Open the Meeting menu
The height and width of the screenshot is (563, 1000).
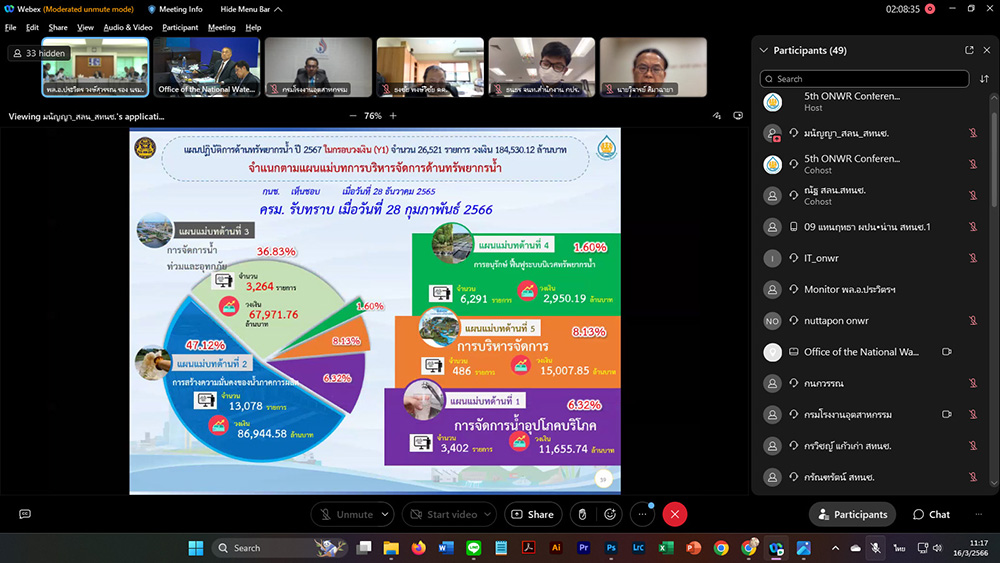(x=221, y=28)
